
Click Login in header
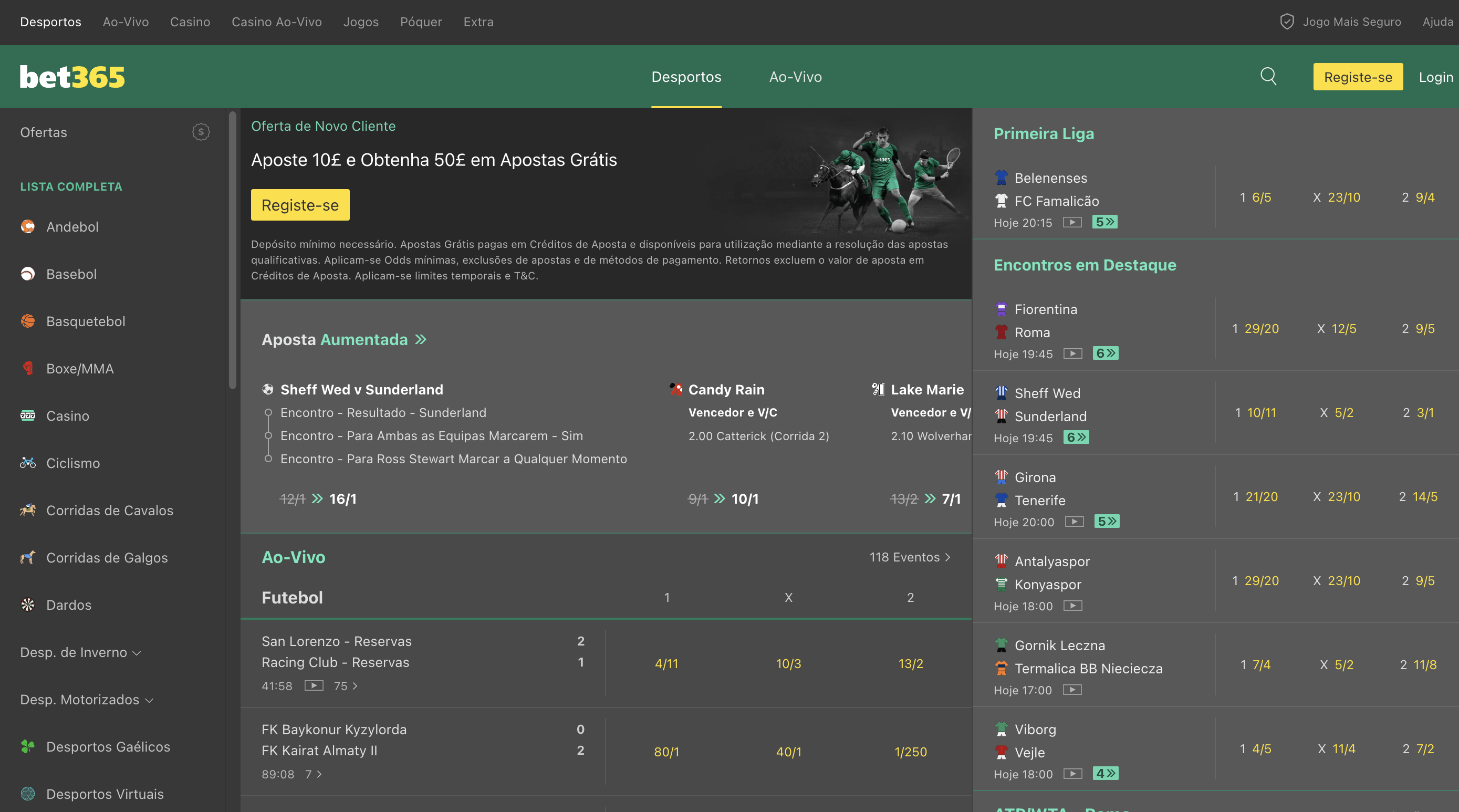tap(1436, 77)
